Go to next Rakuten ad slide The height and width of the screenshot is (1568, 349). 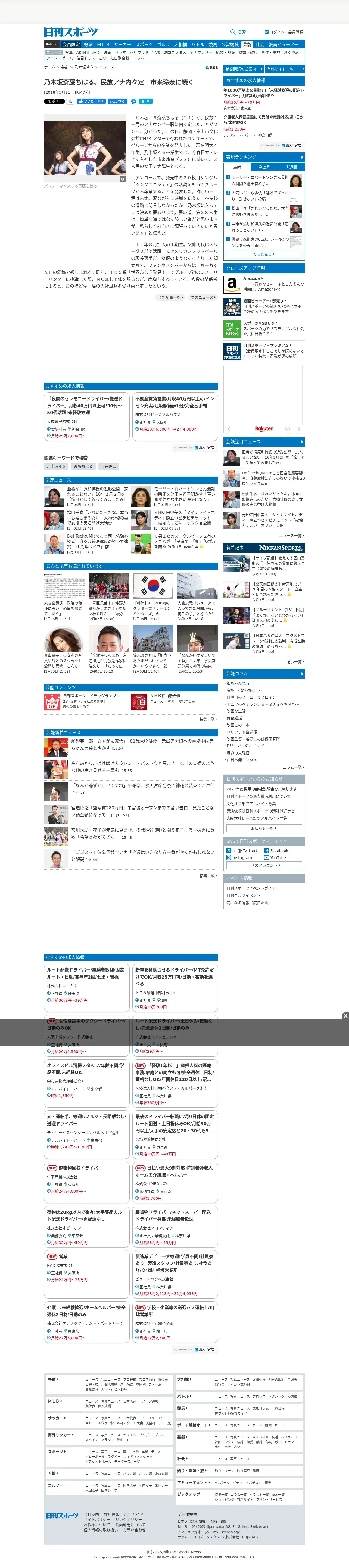298,429
